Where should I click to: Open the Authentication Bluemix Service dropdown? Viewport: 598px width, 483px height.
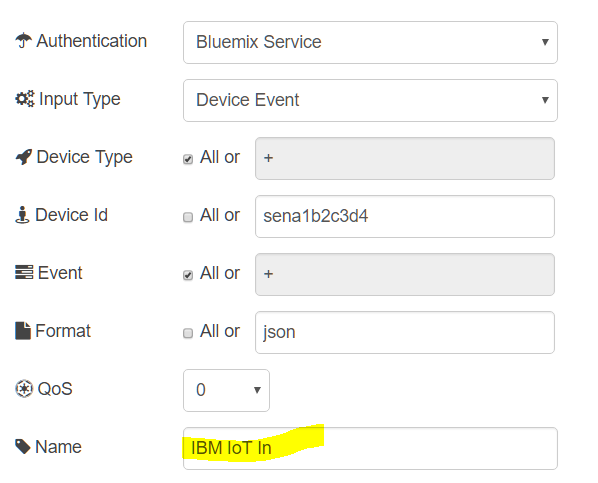point(370,42)
